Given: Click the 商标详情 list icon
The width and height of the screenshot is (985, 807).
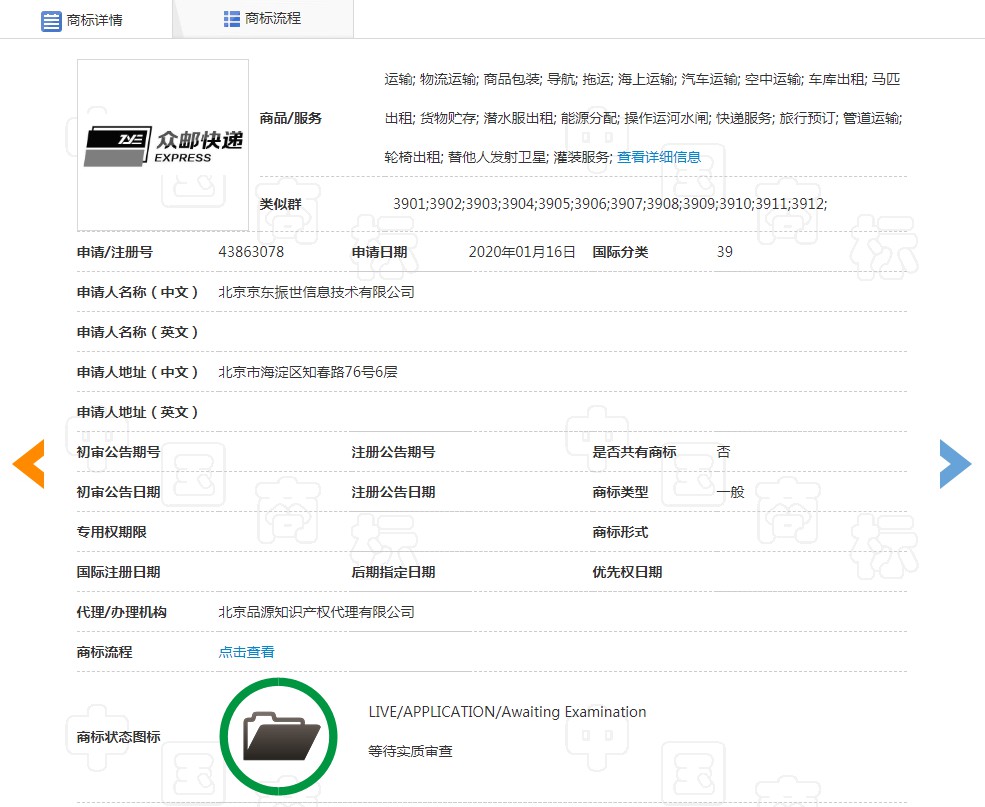Looking at the screenshot, I should pyautogui.click(x=51, y=19).
